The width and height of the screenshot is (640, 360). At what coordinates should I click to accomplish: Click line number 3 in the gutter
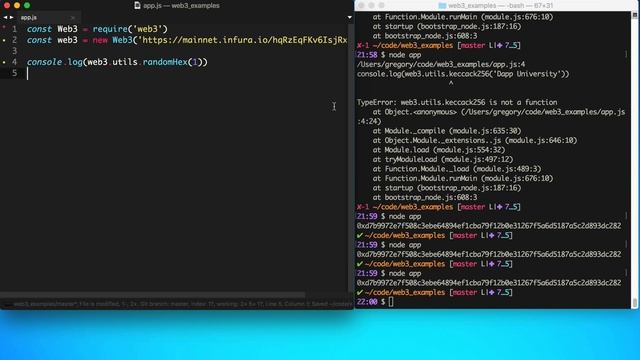tap(14, 51)
